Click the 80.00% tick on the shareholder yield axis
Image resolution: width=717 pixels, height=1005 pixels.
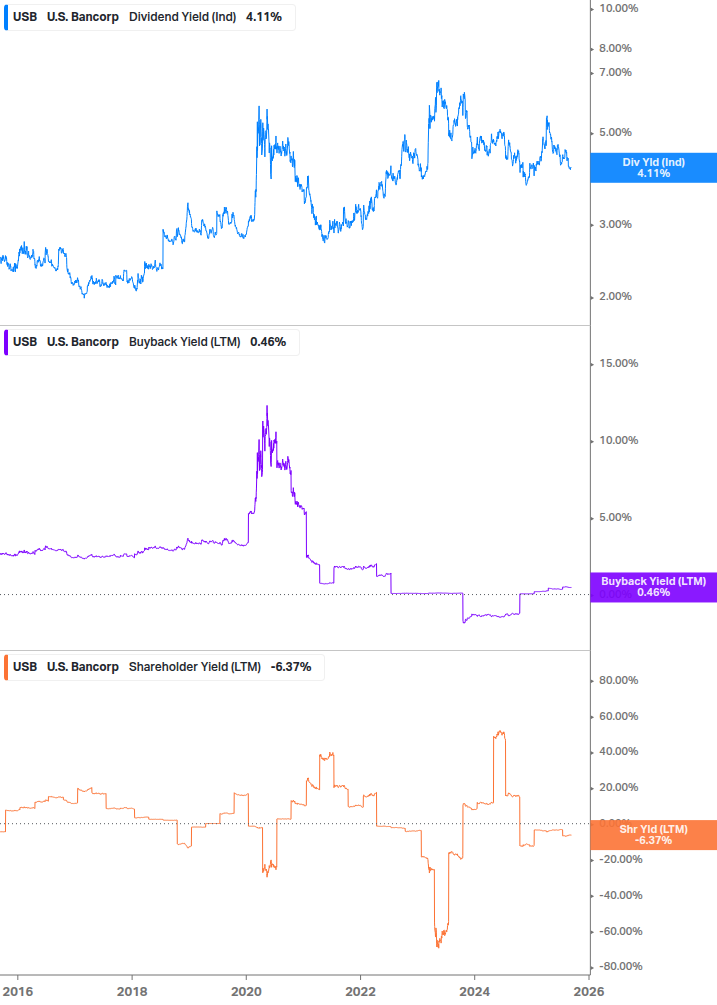[x=618, y=681]
